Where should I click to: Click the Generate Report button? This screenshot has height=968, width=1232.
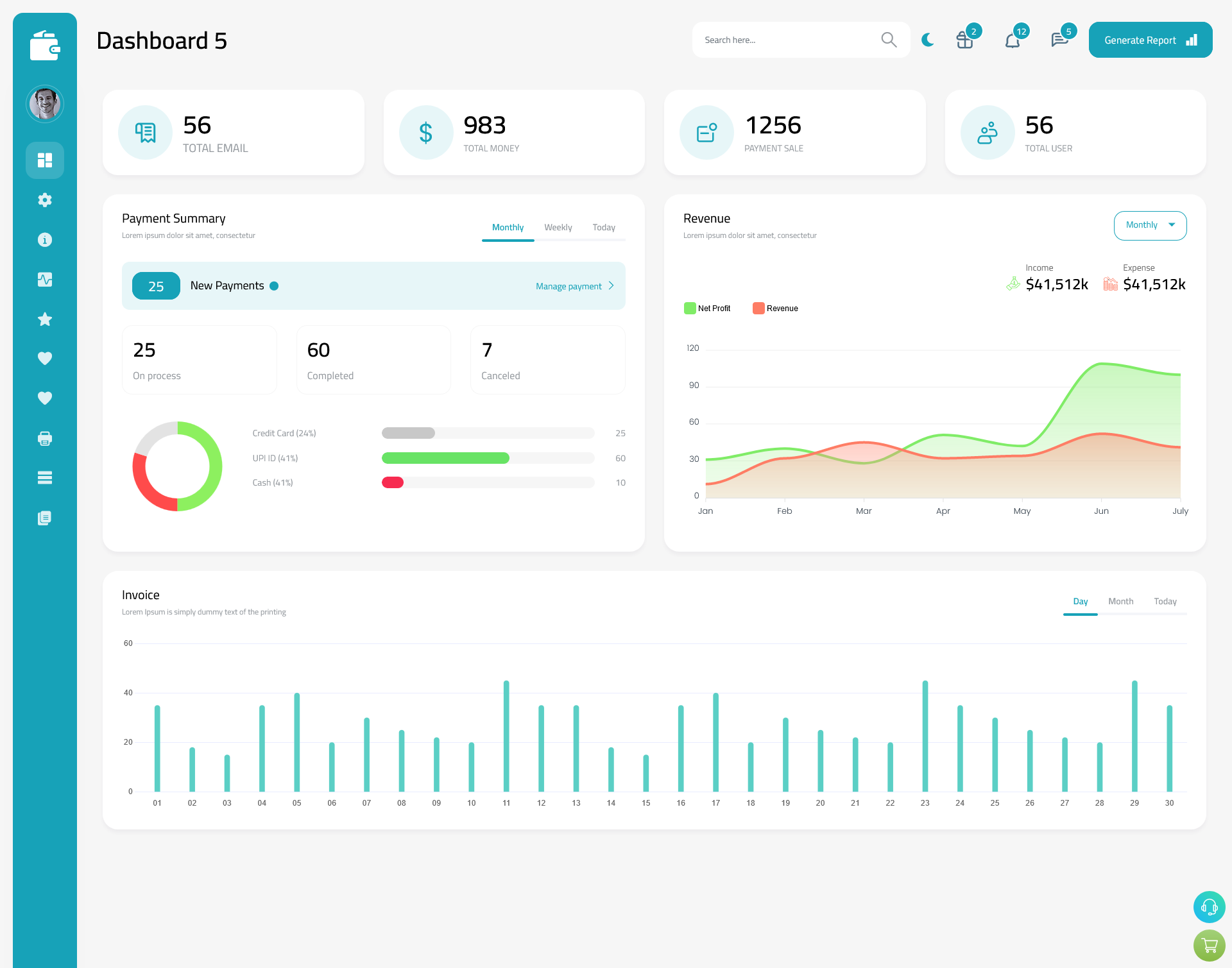click(x=1147, y=39)
